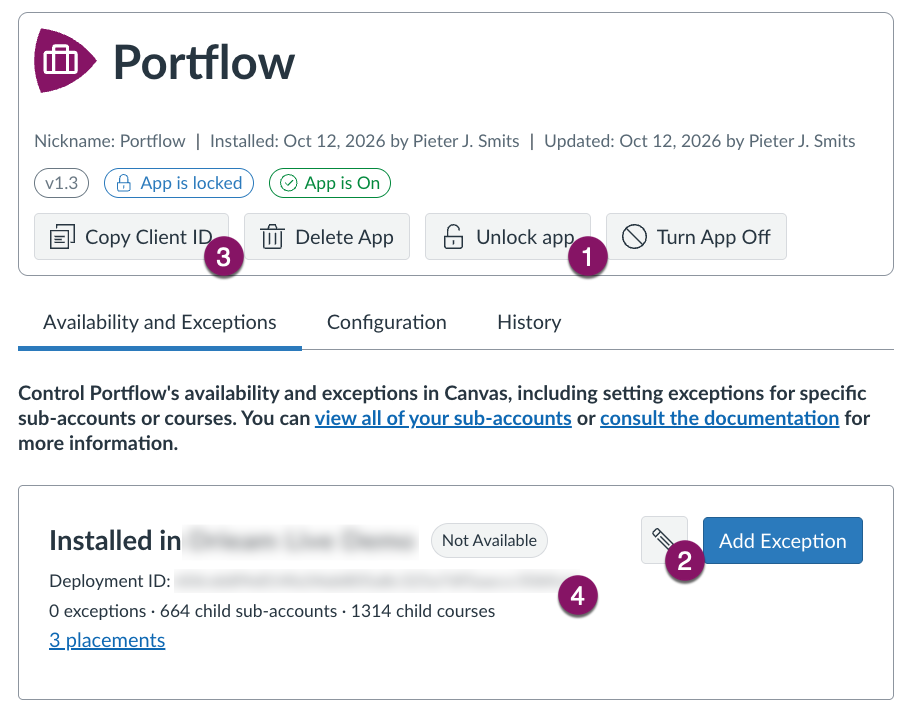
Task: Open 'view all of your sub-accounts' link
Action: [x=443, y=418]
